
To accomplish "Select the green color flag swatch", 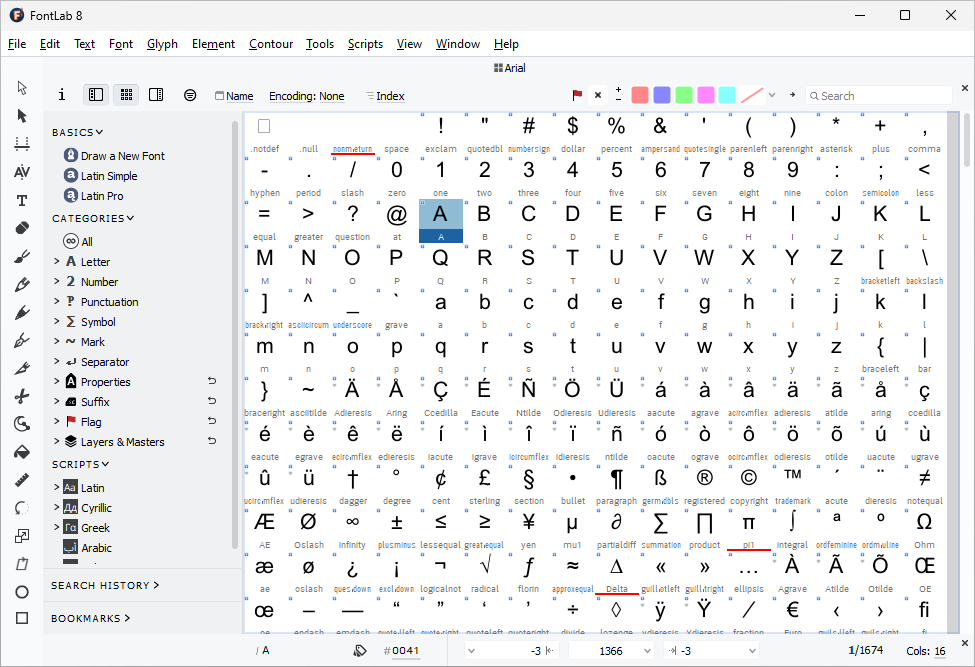I will coord(683,94).
